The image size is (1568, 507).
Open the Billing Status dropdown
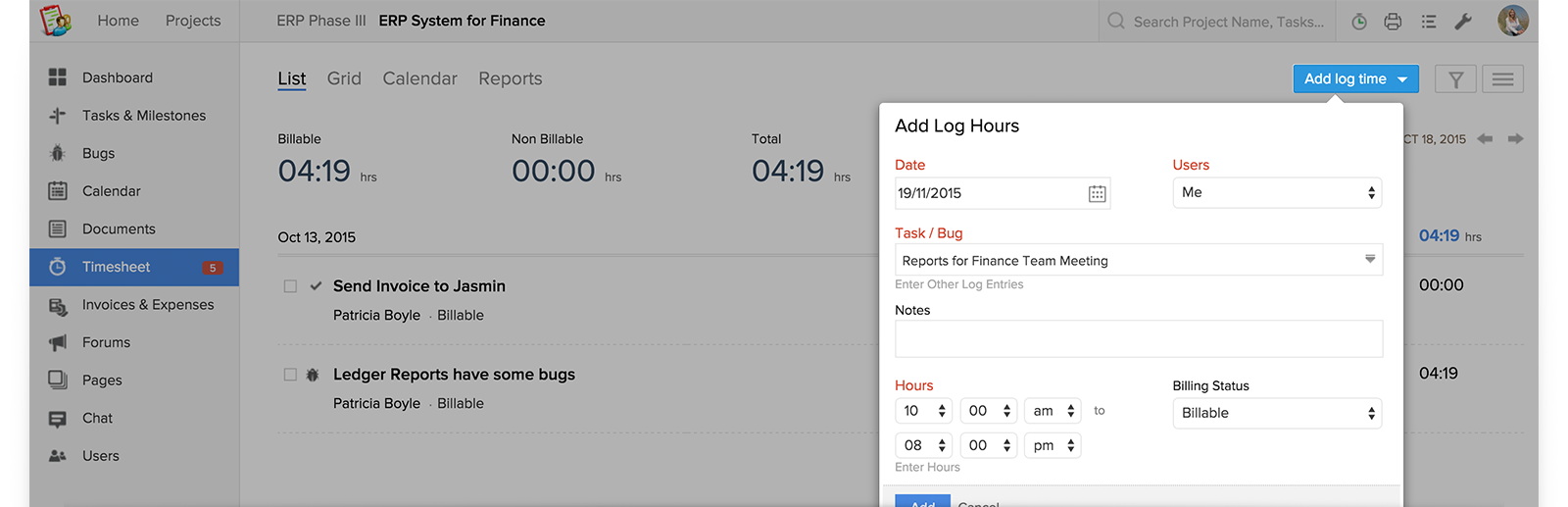pyautogui.click(x=1277, y=413)
